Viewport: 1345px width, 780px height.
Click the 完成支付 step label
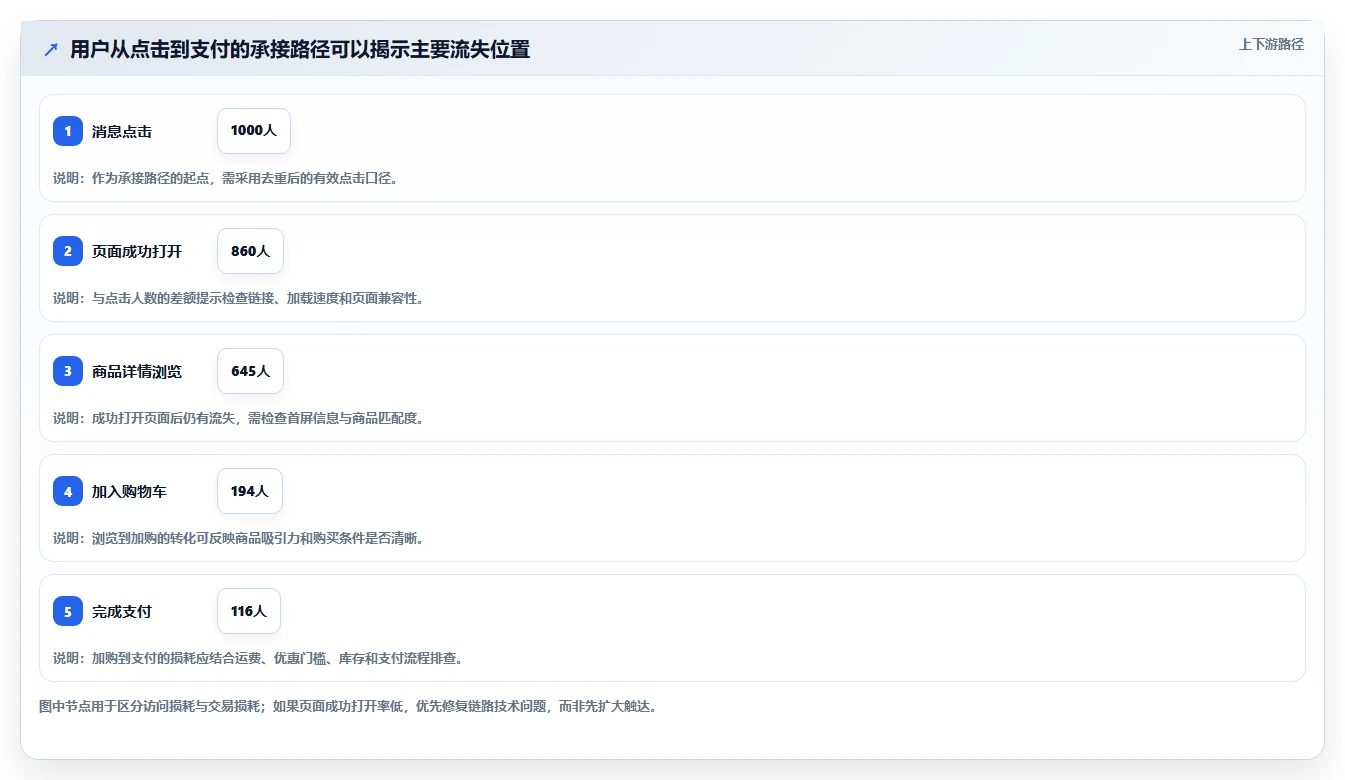click(122, 611)
